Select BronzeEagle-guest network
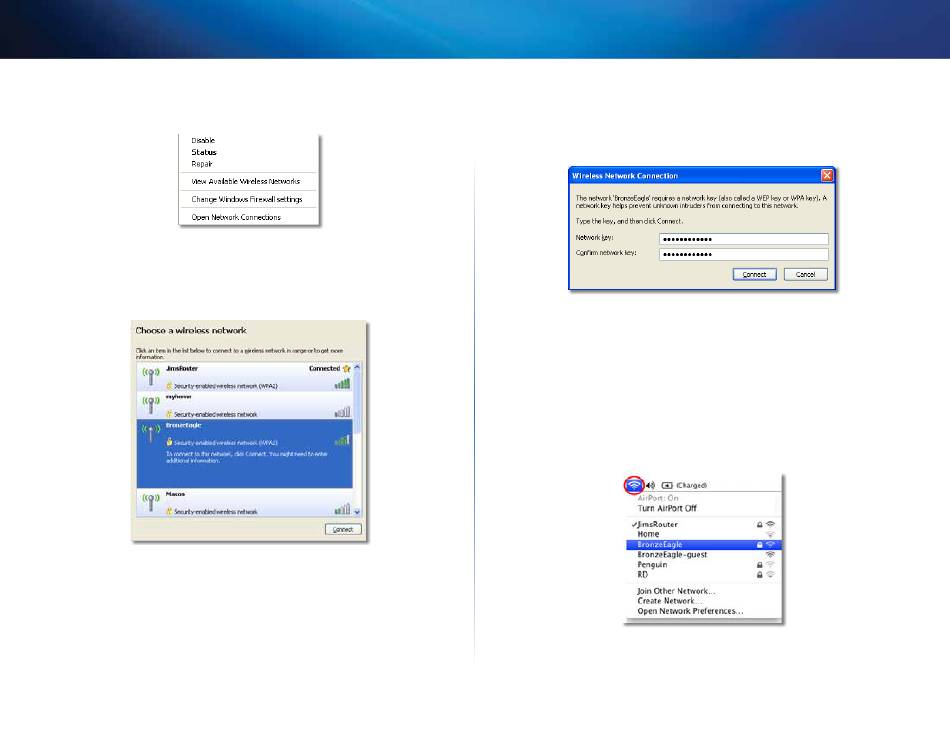 point(703,555)
